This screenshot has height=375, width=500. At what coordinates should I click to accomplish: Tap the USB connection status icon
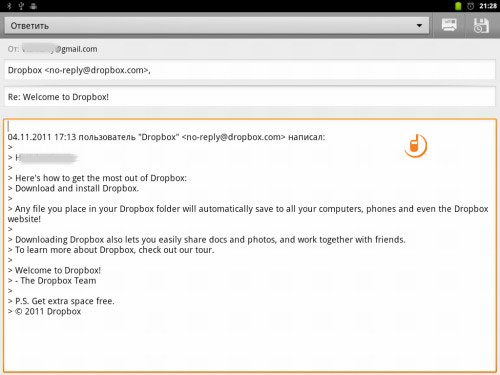click(x=21, y=6)
